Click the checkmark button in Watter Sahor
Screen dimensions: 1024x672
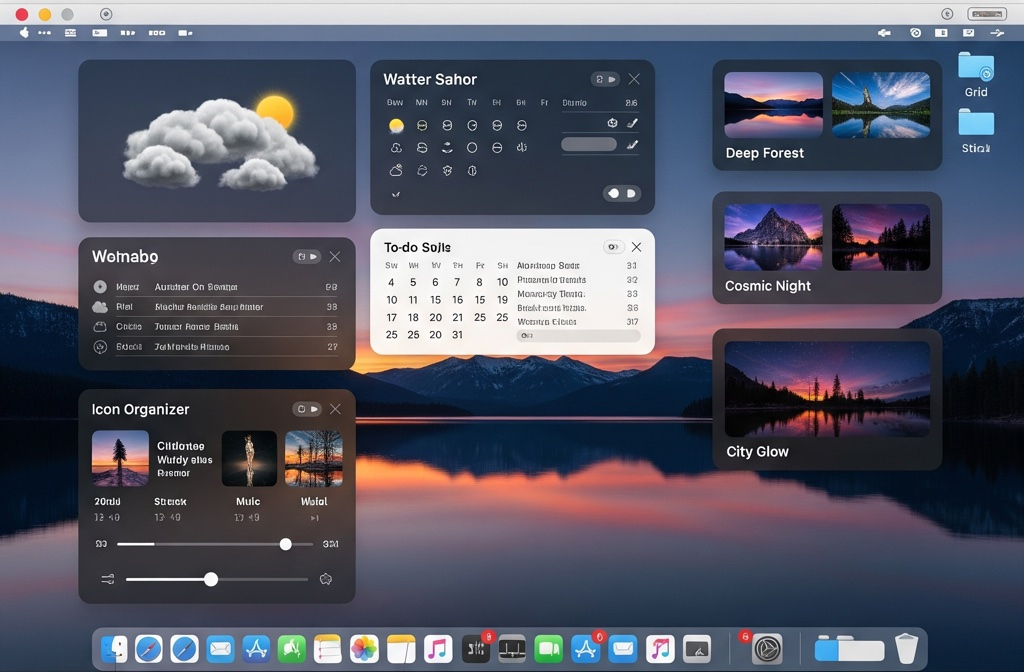396,193
